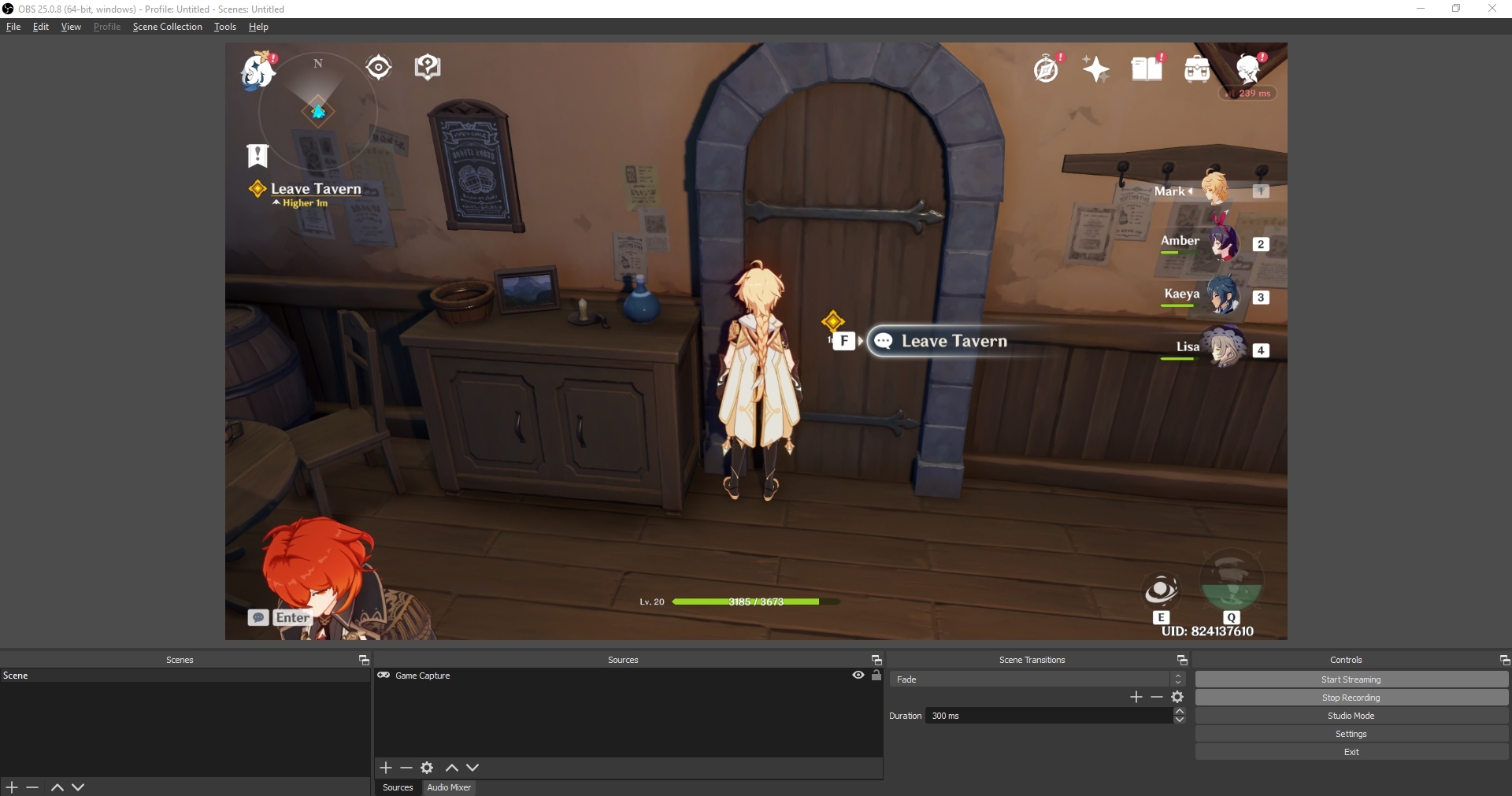
Task: Open the Adventurer Handbook book icon
Action: (x=1147, y=68)
